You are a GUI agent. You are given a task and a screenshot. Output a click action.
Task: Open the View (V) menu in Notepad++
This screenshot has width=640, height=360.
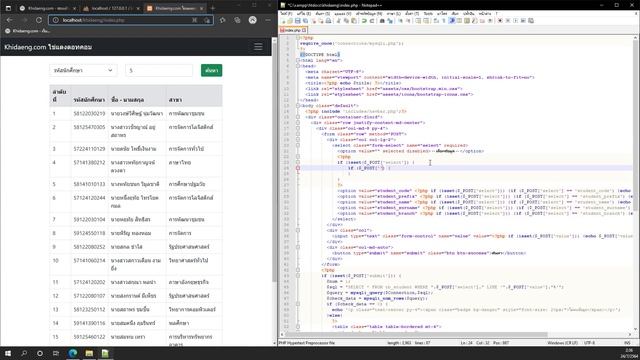[x=343, y=13]
